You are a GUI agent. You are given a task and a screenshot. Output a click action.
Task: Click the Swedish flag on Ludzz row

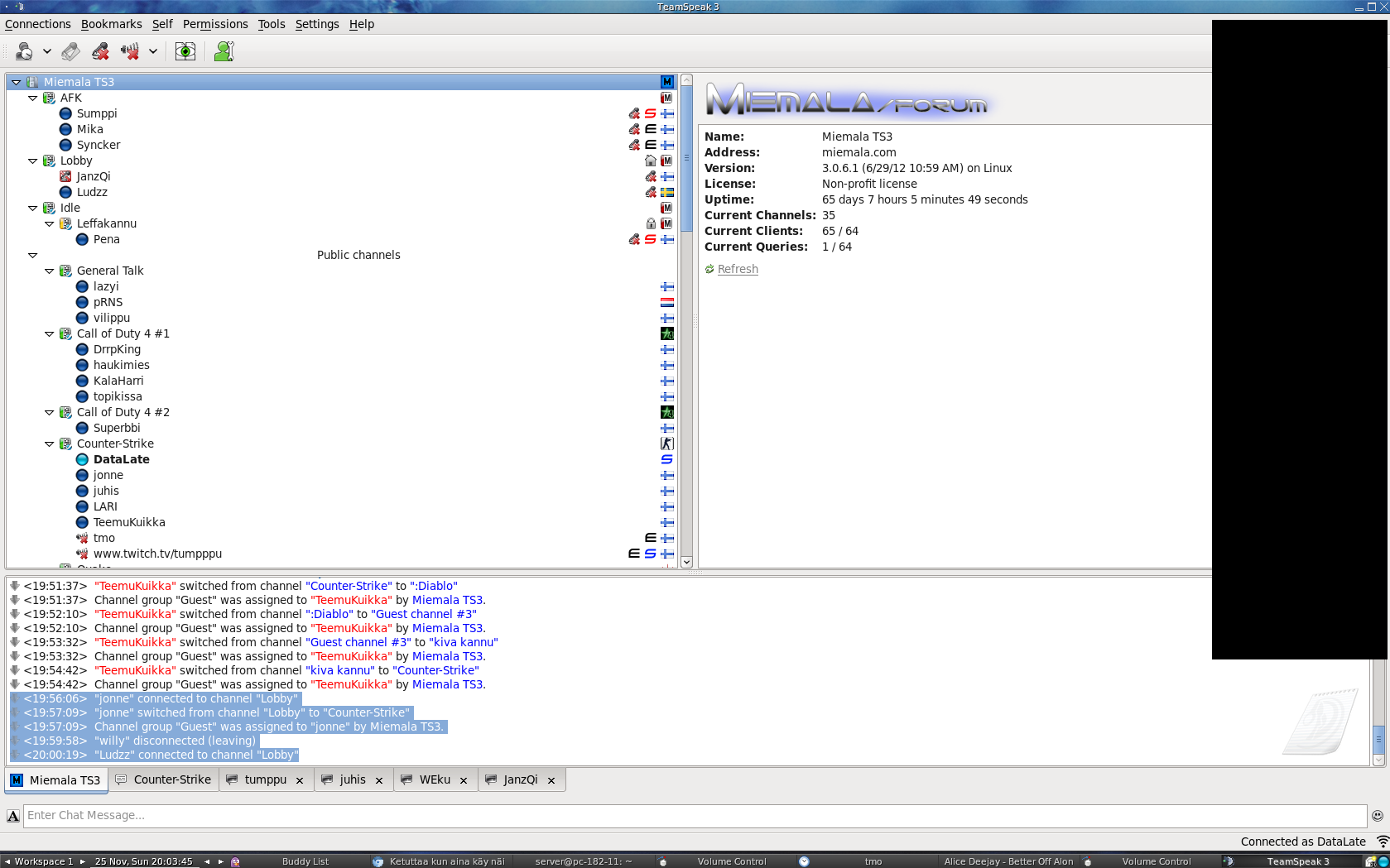point(666,192)
